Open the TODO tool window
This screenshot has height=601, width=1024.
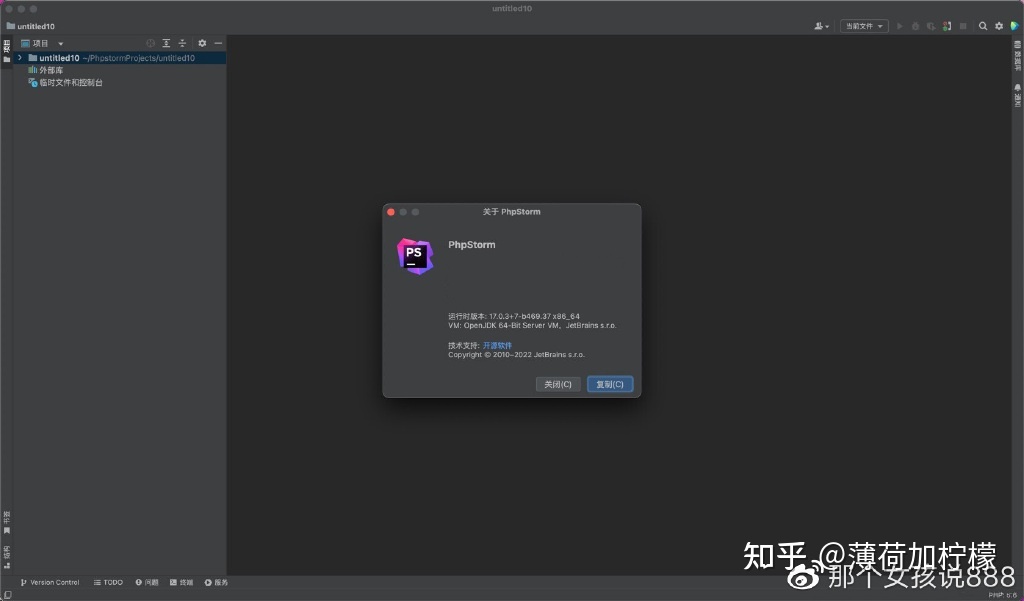[108, 582]
